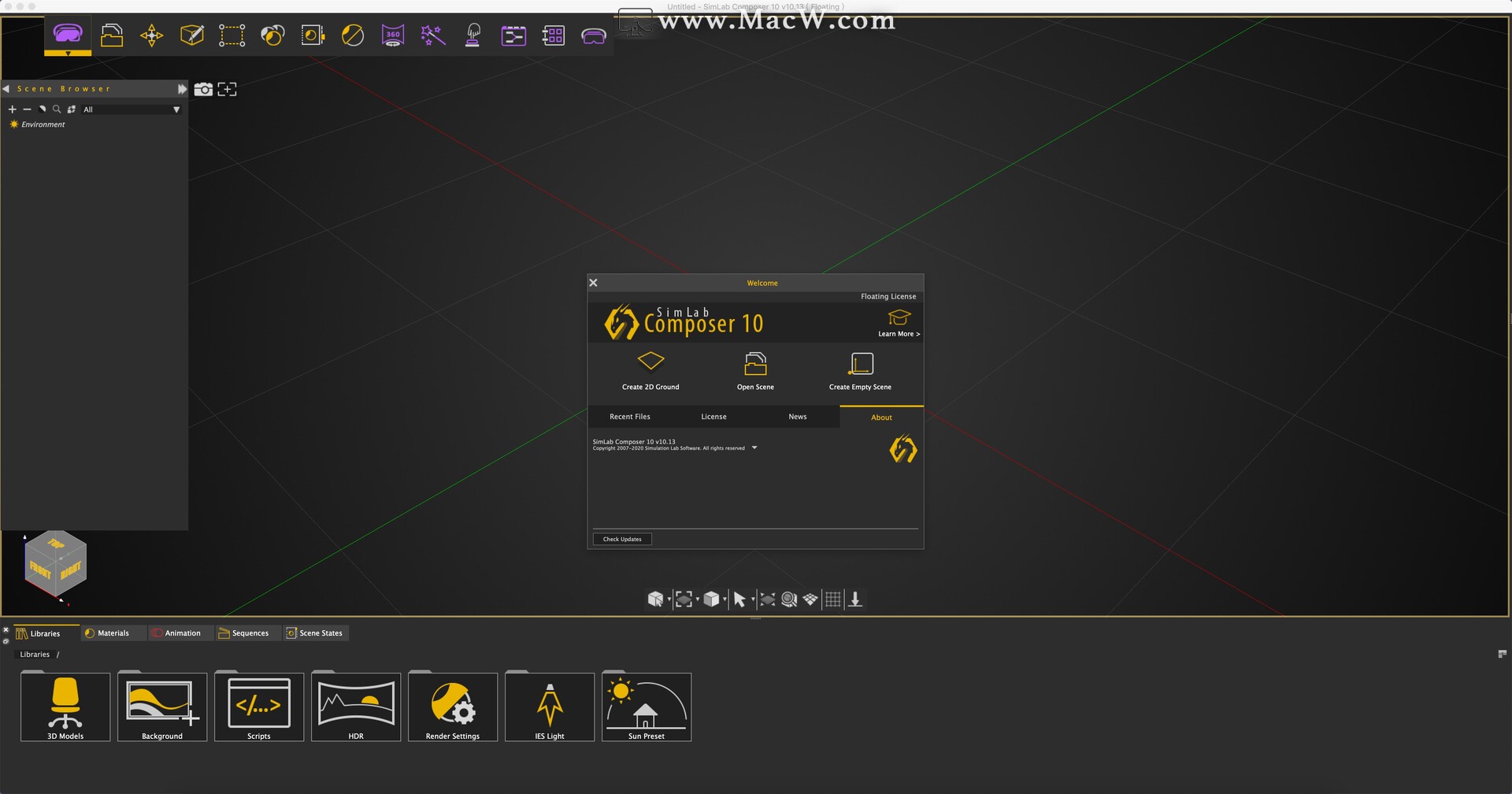Viewport: 1512px width, 794px height.
Task: Expand the shaded cube display mode dropdown
Action: pos(724,600)
